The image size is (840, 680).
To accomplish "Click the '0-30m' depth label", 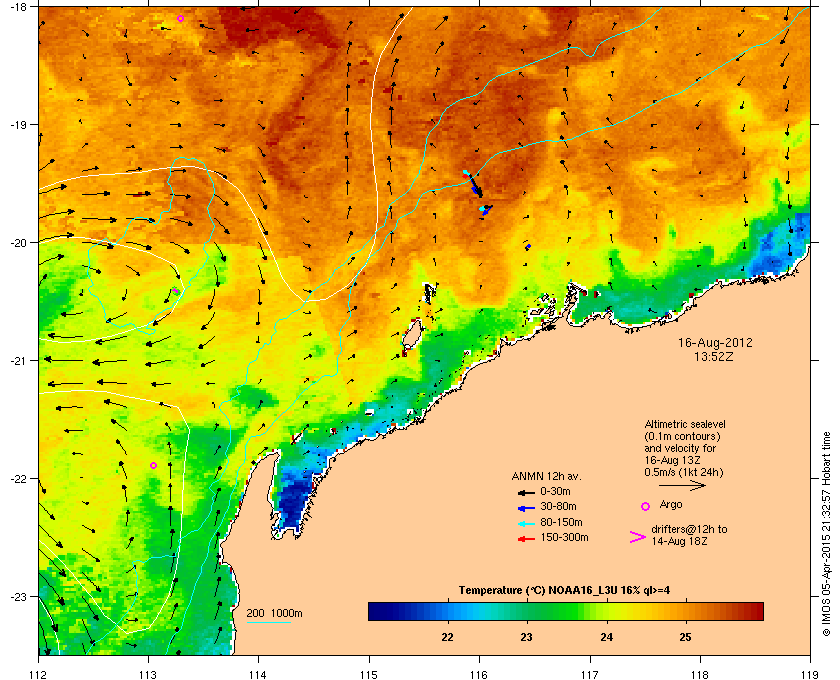I will click(x=556, y=491).
